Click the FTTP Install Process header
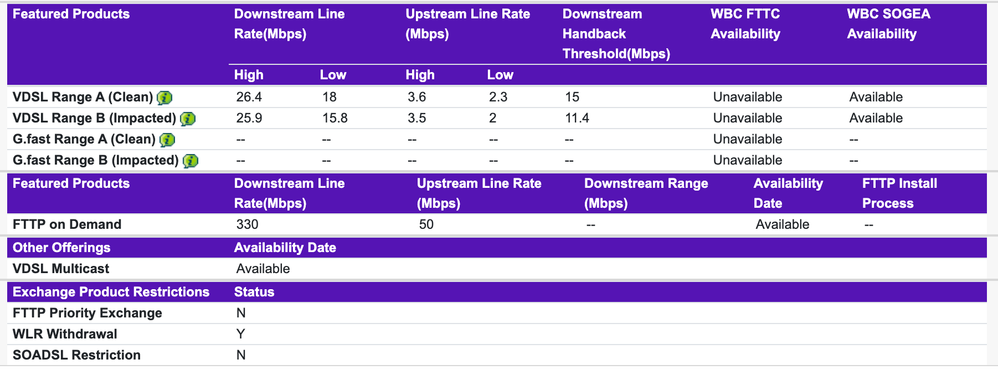The height and width of the screenshot is (374, 998). point(899,193)
